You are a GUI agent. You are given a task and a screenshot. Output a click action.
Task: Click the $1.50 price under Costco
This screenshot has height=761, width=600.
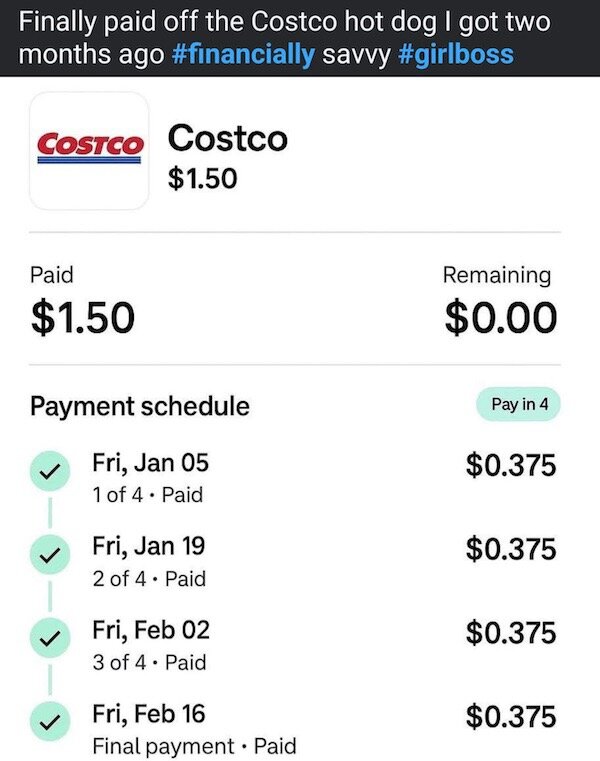pos(204,178)
